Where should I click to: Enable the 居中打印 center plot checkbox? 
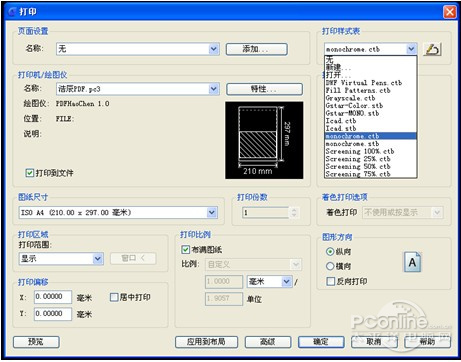point(114,297)
